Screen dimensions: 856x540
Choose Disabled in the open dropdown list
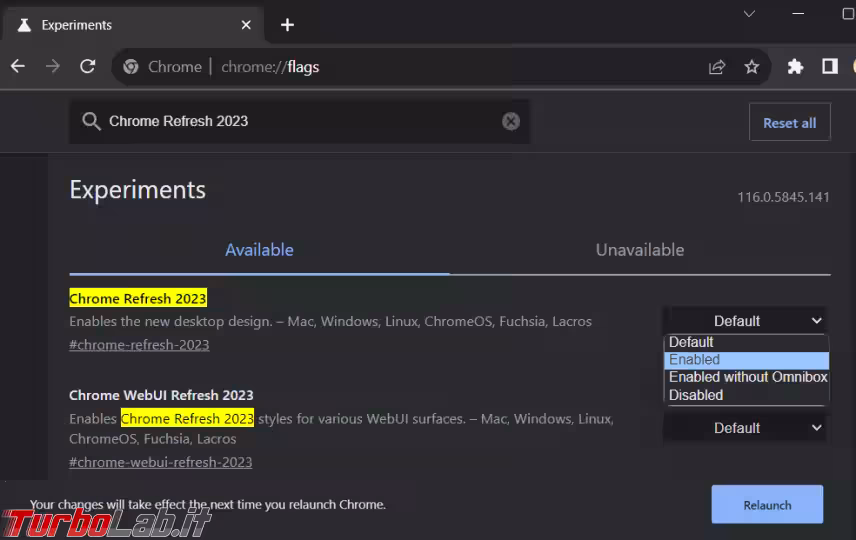tap(746, 395)
